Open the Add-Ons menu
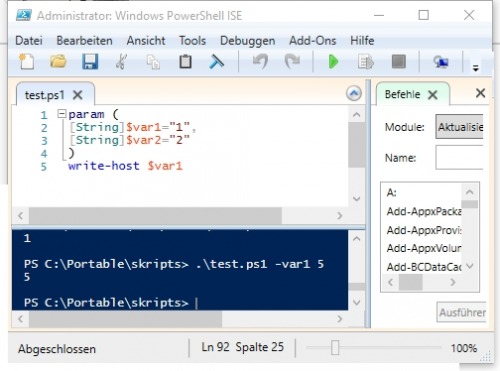Screen dimensions: 500x371 pos(312,41)
